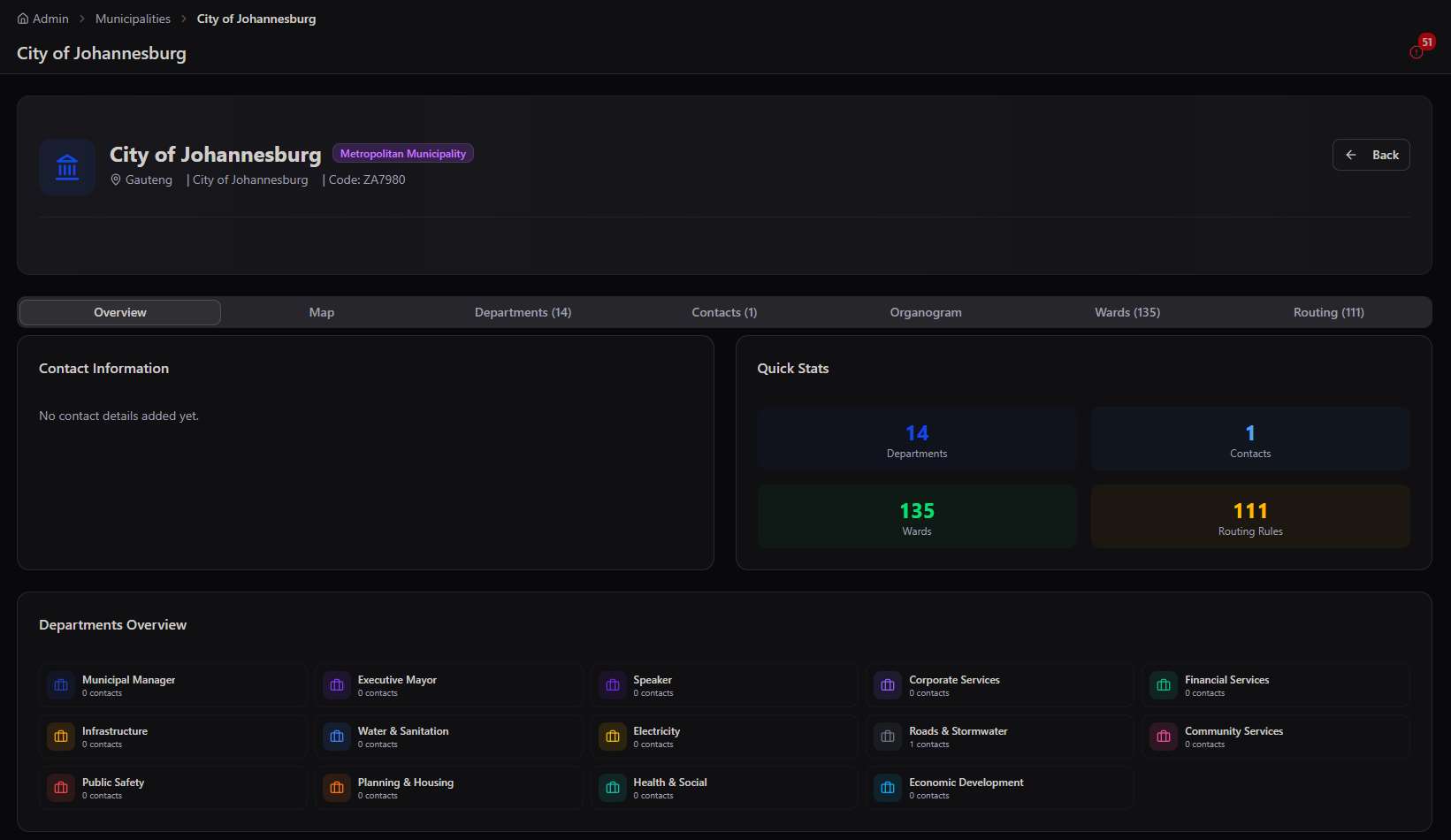Click the Corporate Services department icon
The width and height of the screenshot is (1451, 840).
[888, 685]
